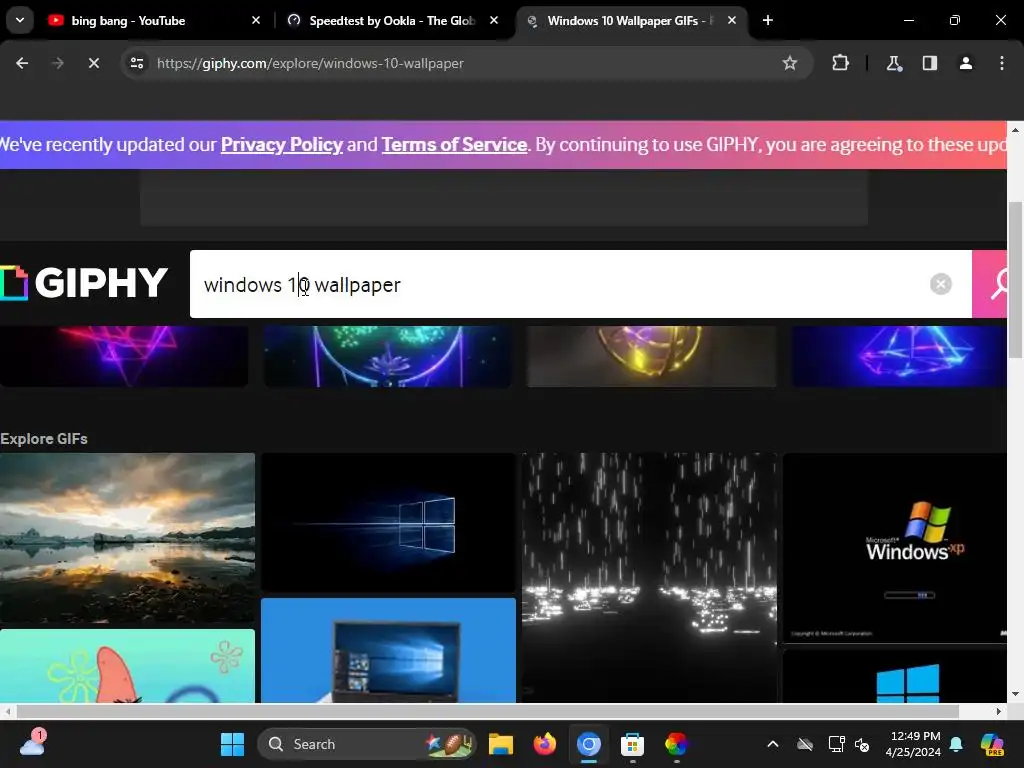The width and height of the screenshot is (1024, 768).
Task: Open a new browser tab
Action: (x=768, y=20)
